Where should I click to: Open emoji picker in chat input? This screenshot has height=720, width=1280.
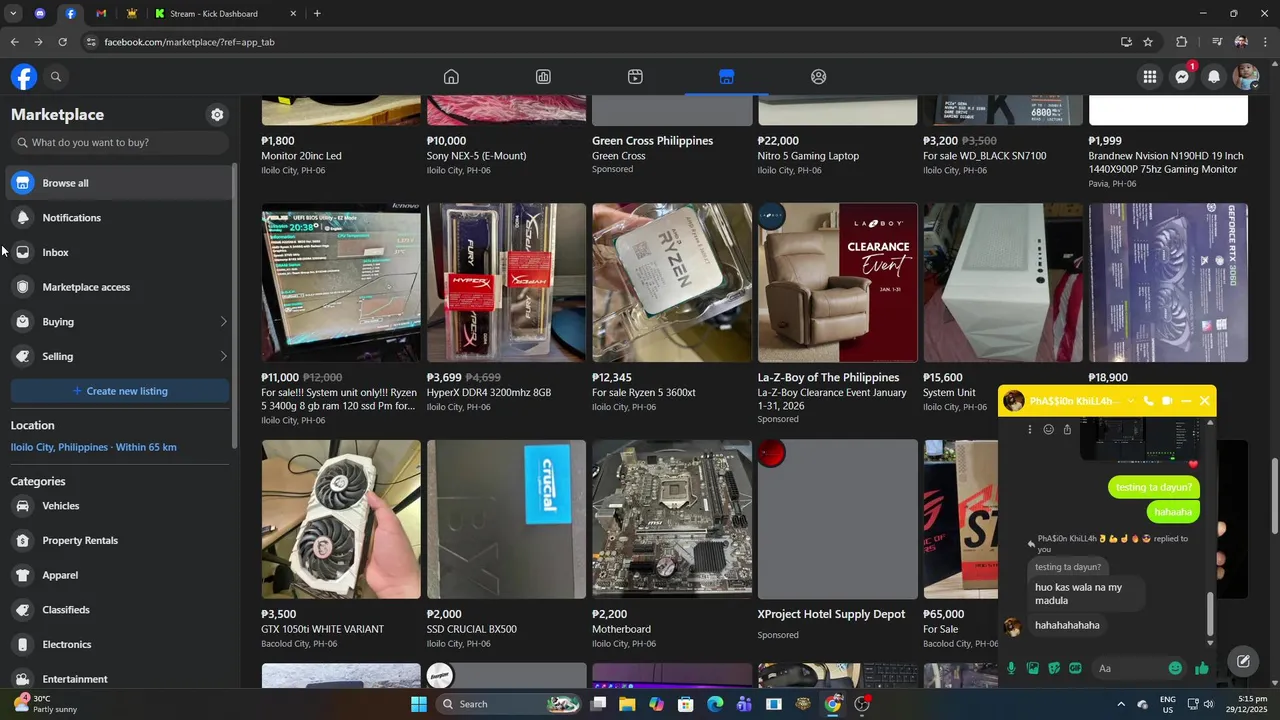point(1176,668)
